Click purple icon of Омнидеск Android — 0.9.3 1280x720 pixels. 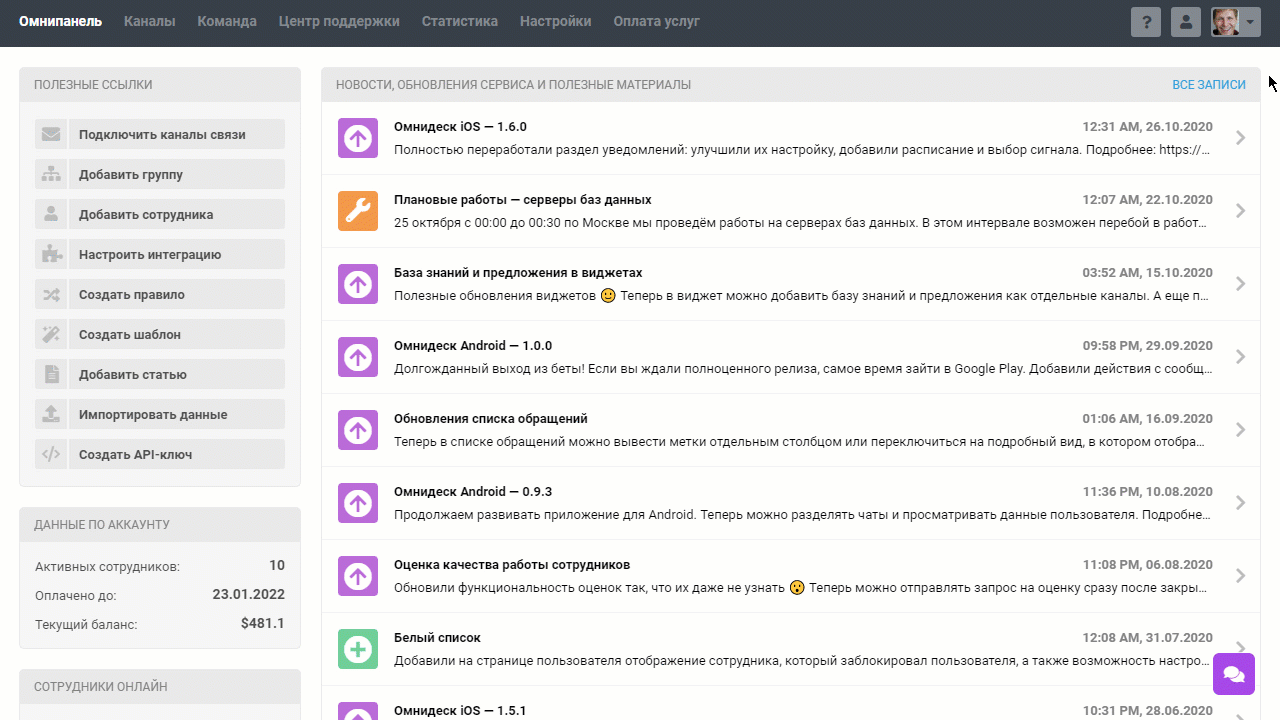358,503
